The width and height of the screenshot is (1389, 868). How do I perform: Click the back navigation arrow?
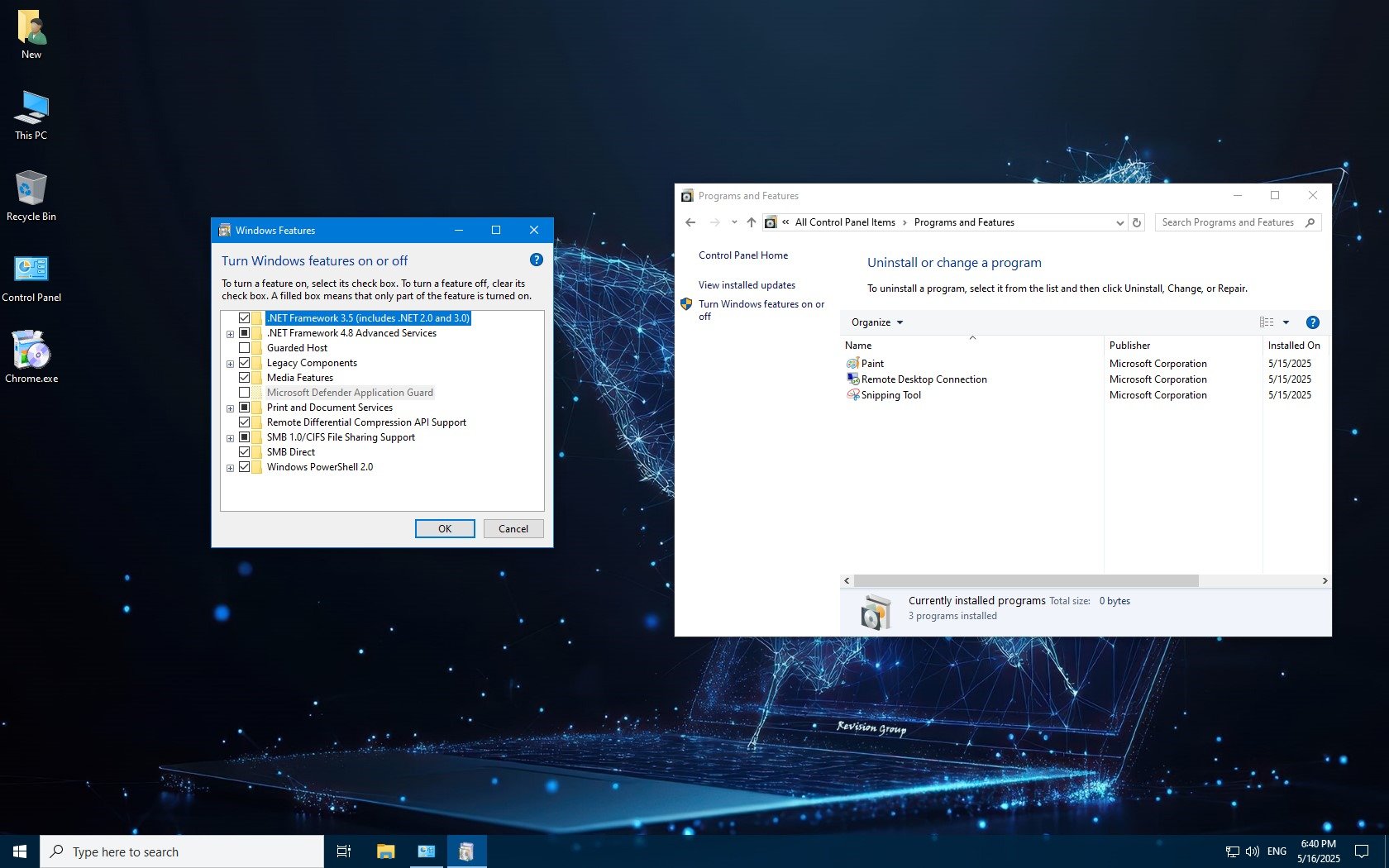tap(690, 222)
